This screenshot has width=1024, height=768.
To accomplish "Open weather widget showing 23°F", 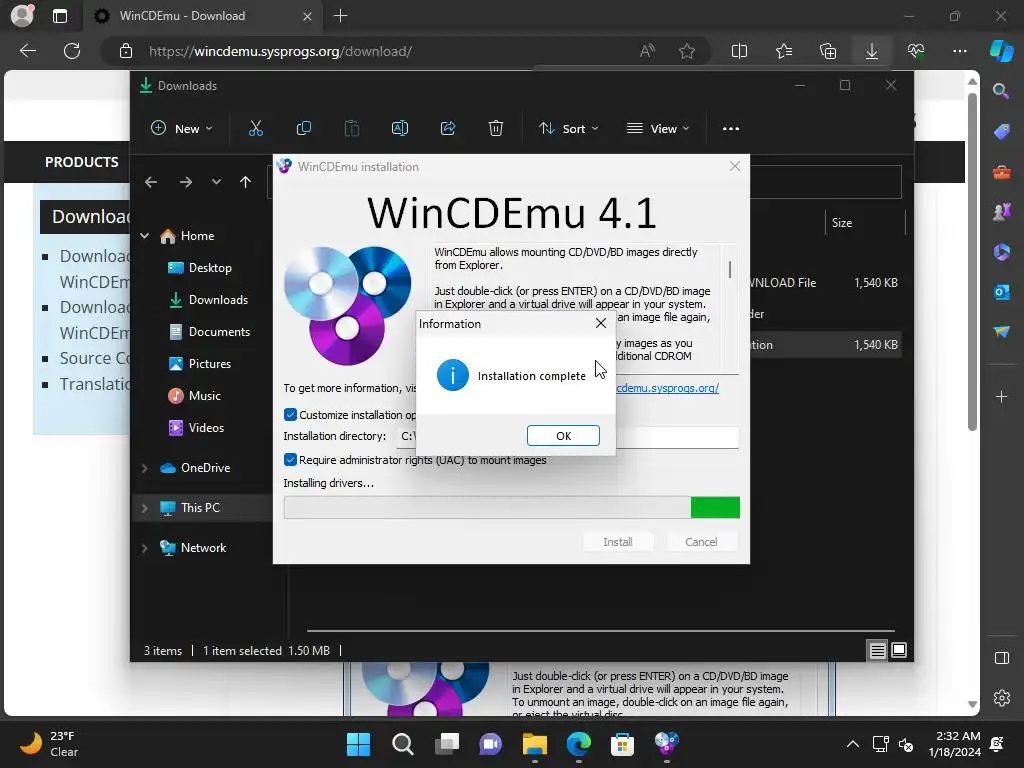I will (48, 744).
